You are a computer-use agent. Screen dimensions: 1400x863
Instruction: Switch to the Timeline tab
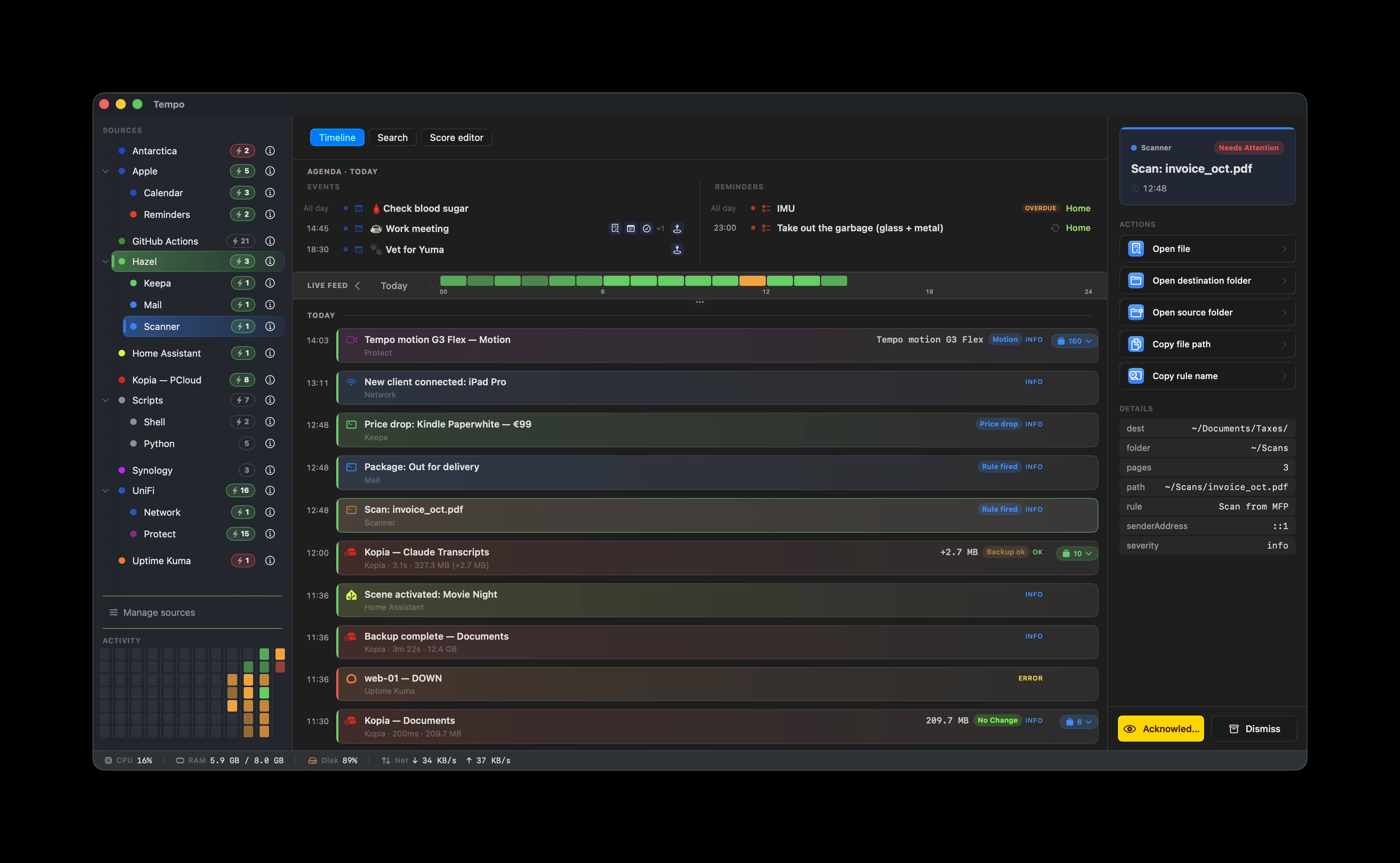(x=337, y=138)
